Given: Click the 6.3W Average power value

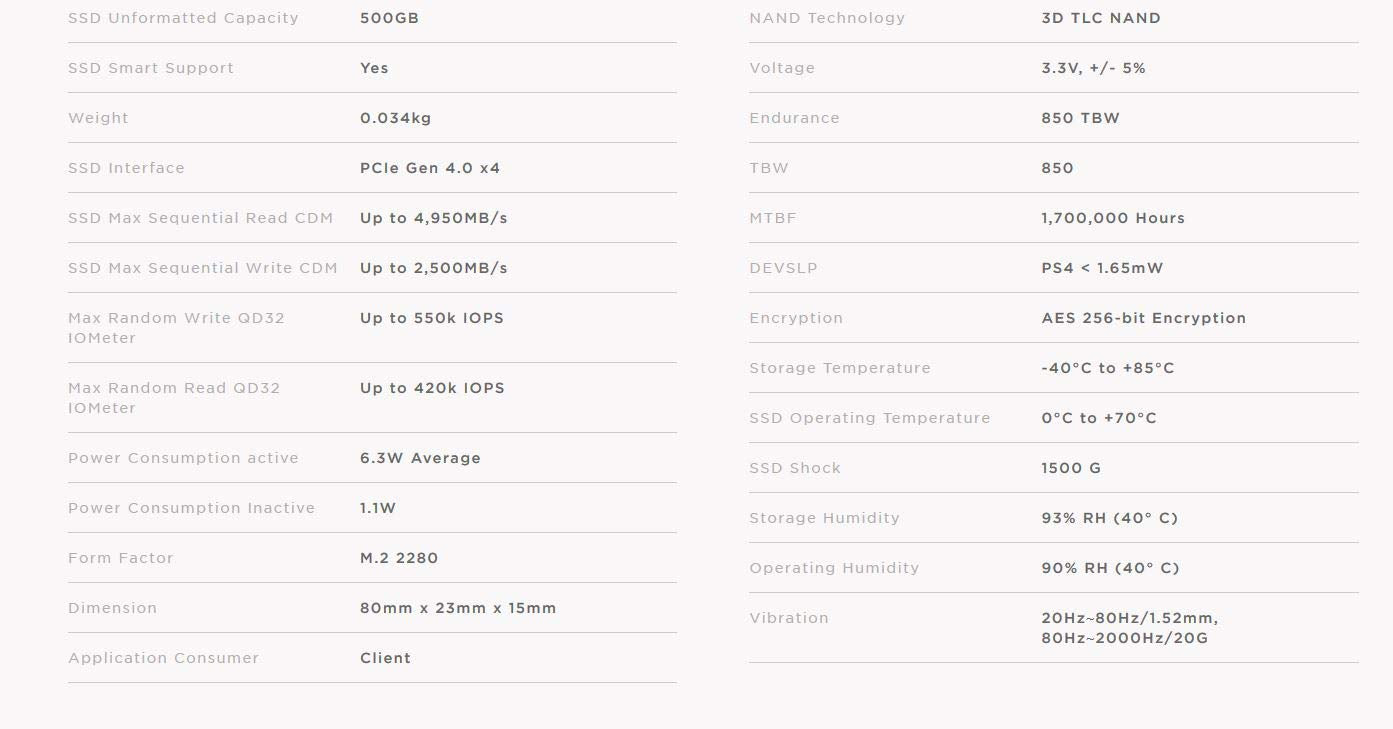Looking at the screenshot, I should point(420,458).
